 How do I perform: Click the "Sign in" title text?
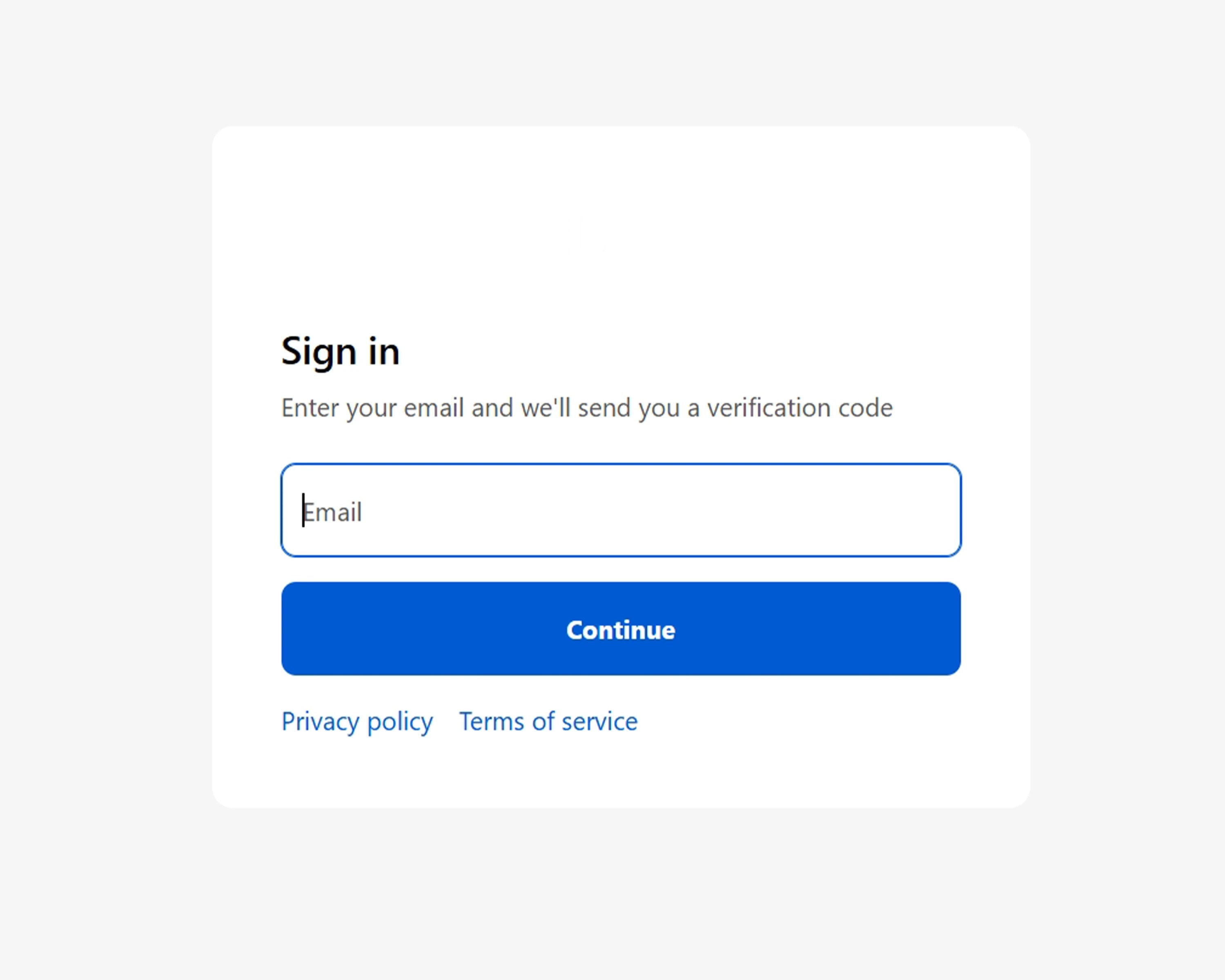[340, 351]
